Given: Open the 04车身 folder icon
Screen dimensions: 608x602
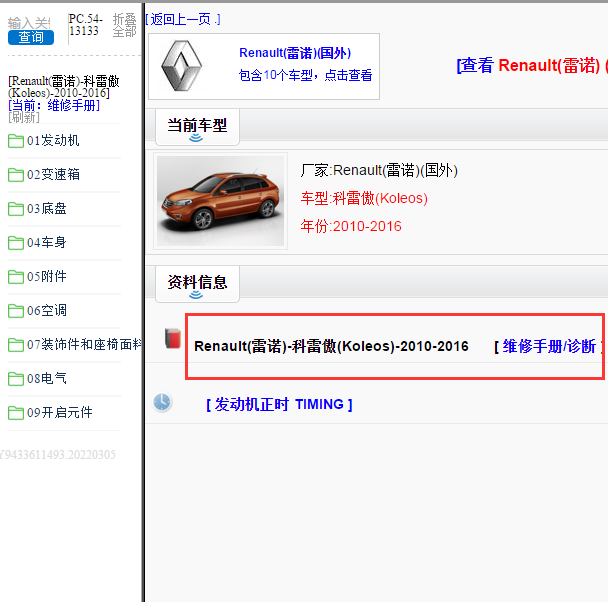Looking at the screenshot, I should tap(16, 243).
